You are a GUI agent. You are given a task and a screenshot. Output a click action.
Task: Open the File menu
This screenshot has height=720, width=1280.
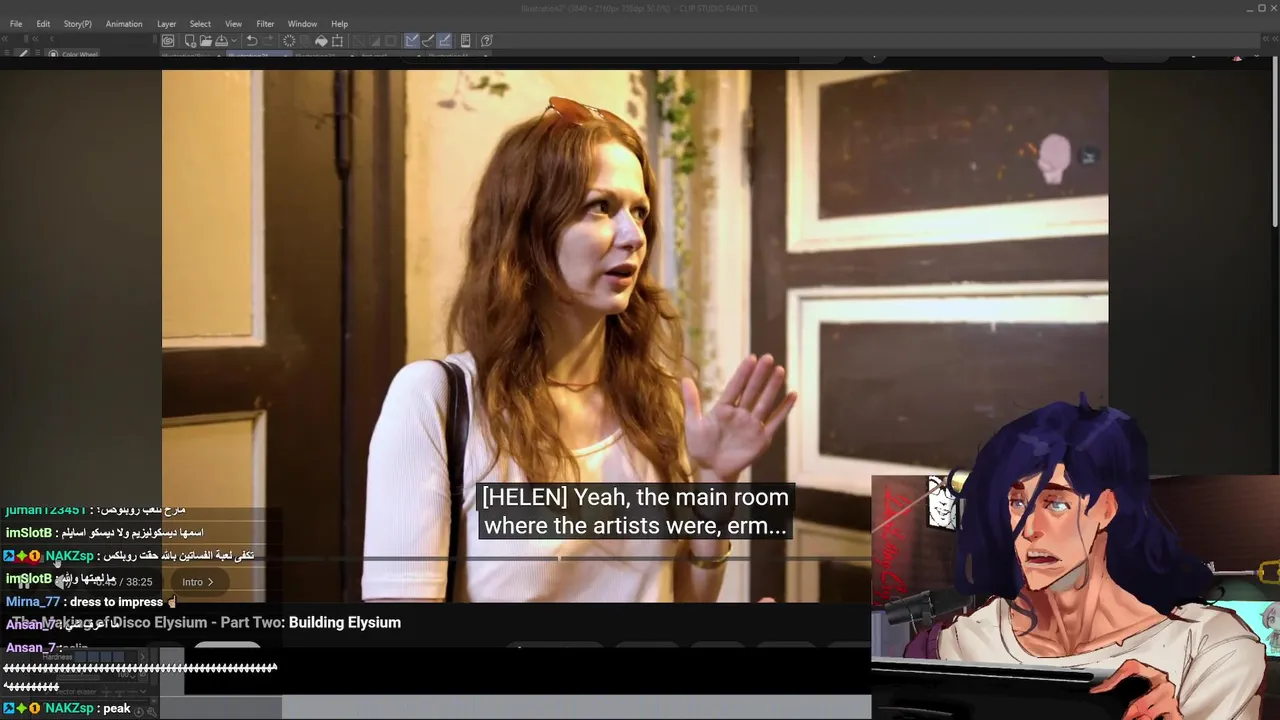click(16, 24)
